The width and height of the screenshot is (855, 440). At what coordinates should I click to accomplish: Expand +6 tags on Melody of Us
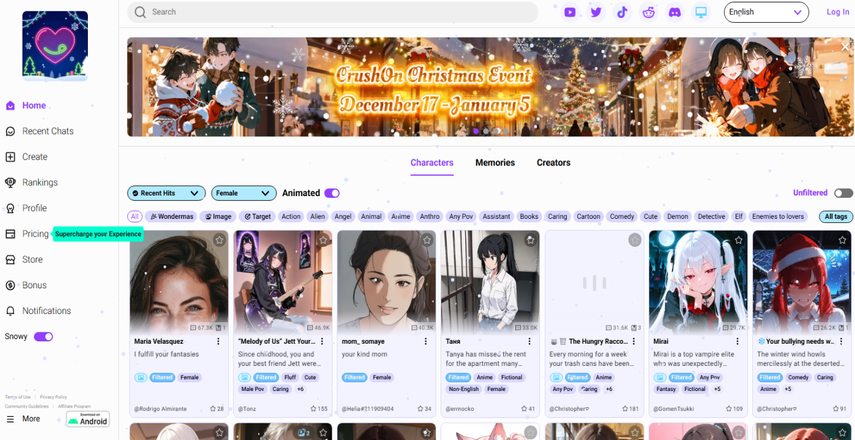tap(300, 389)
